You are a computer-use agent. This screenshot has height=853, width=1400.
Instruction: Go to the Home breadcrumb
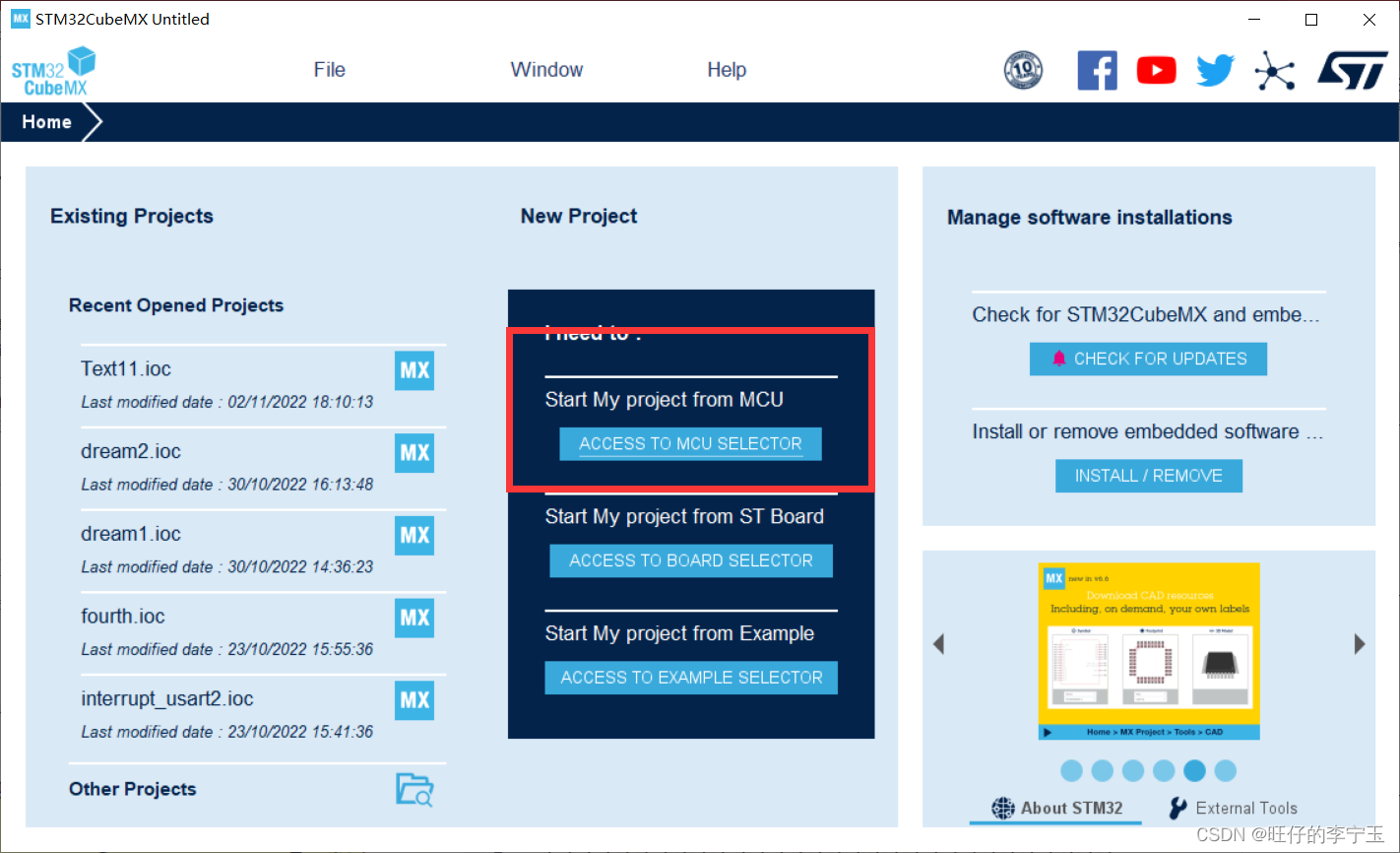47,122
